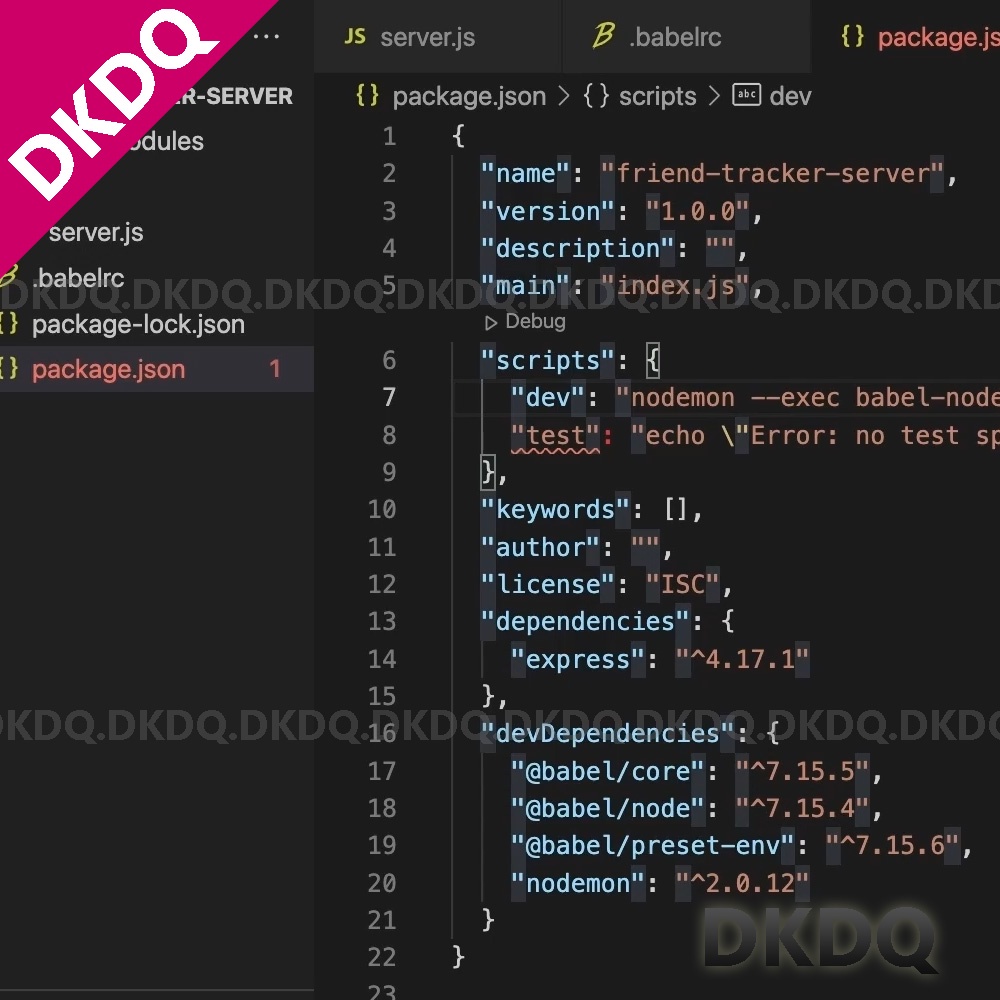Click the nodemon --exec command string
The image size is (1000, 1000).
[x=807, y=398]
